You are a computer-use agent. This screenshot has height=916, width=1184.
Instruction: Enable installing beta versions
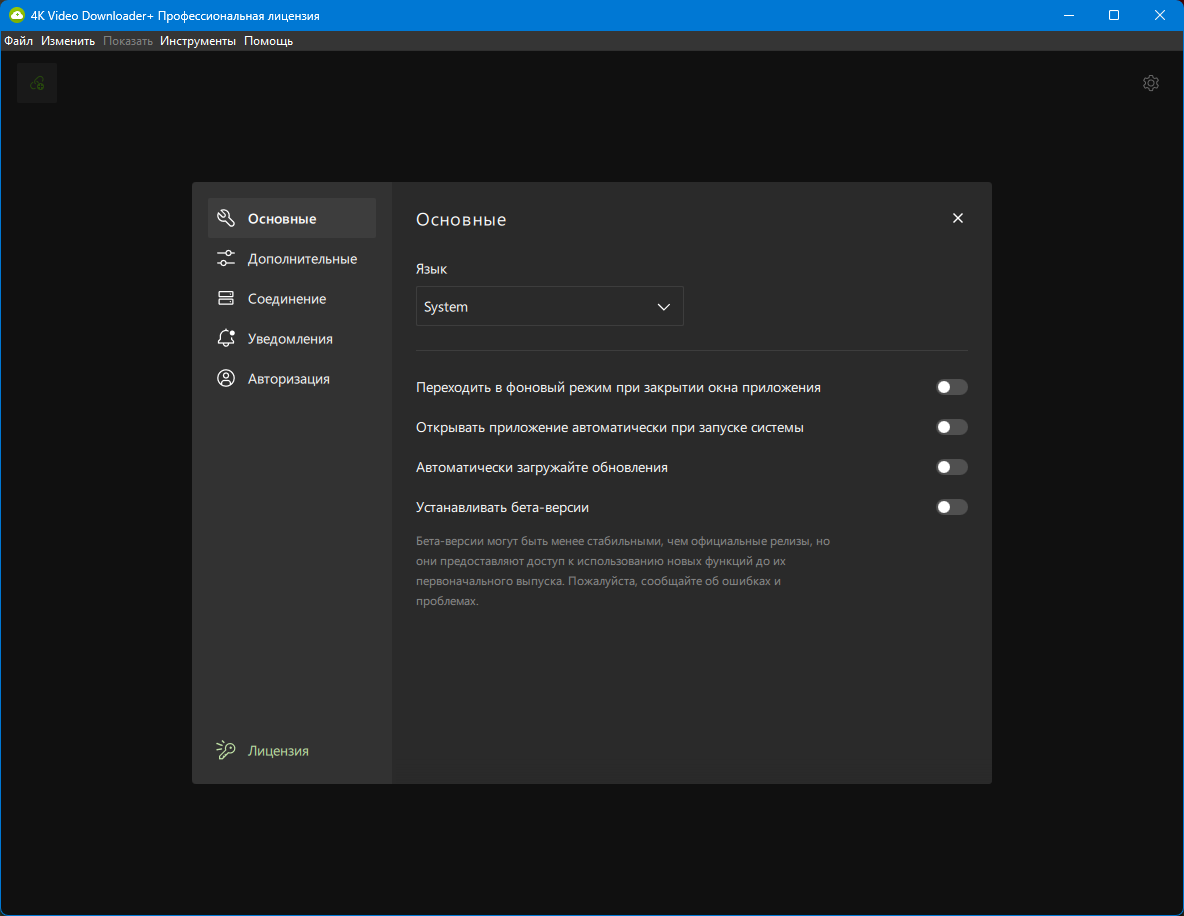[951, 507]
